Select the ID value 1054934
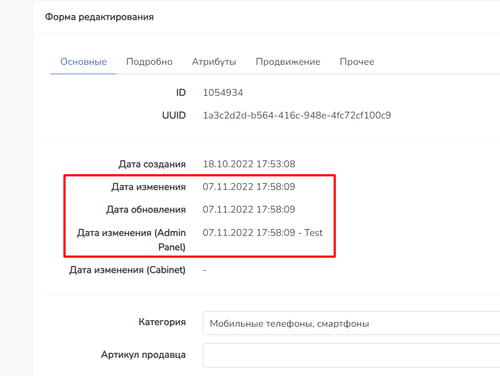Screen dimensions: 500x376 [x=223, y=93]
